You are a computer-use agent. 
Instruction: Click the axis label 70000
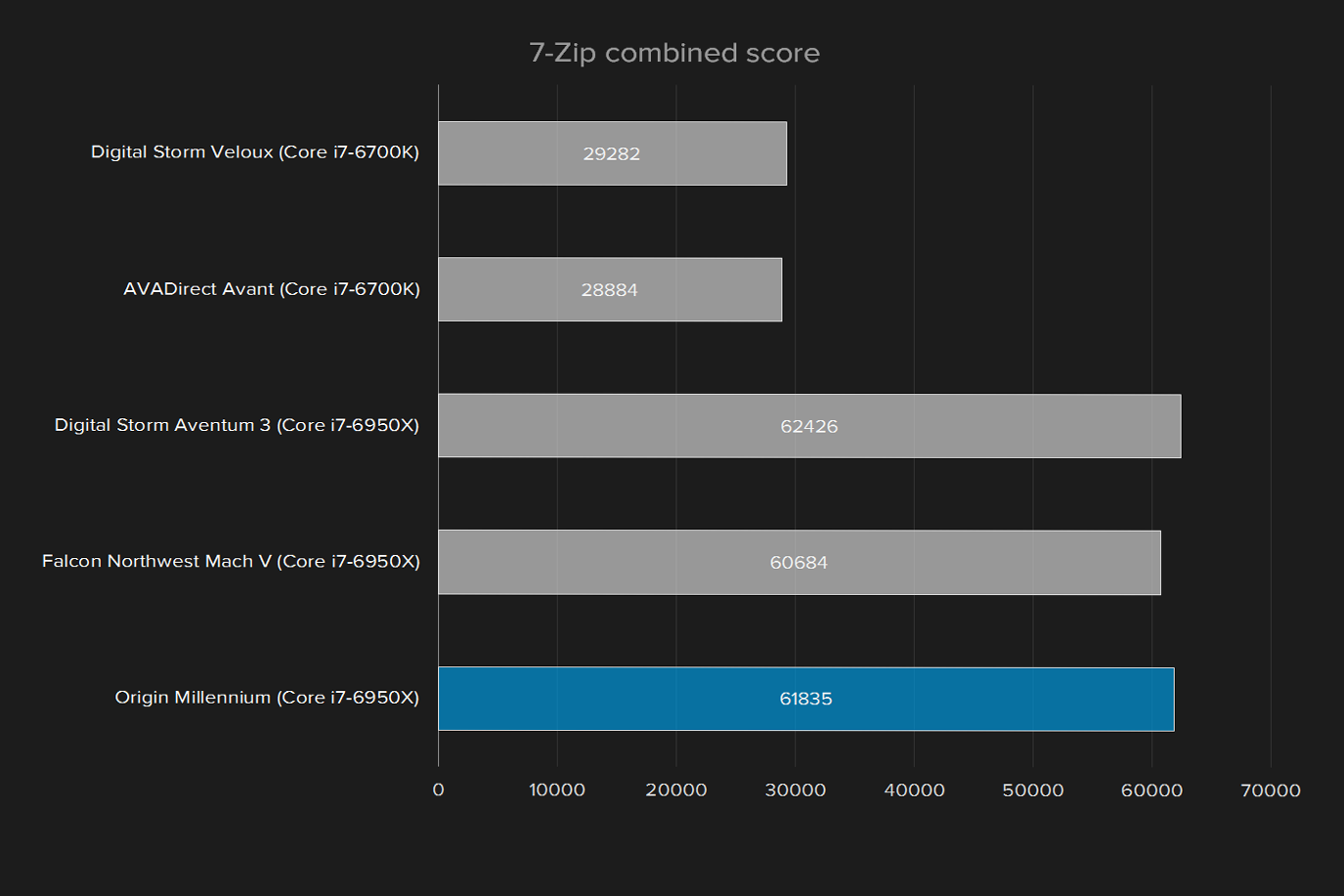point(1271,790)
